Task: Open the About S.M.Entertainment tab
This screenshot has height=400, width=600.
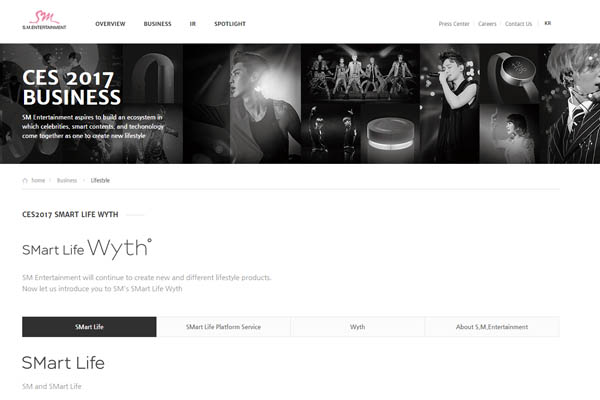Action: [492, 327]
